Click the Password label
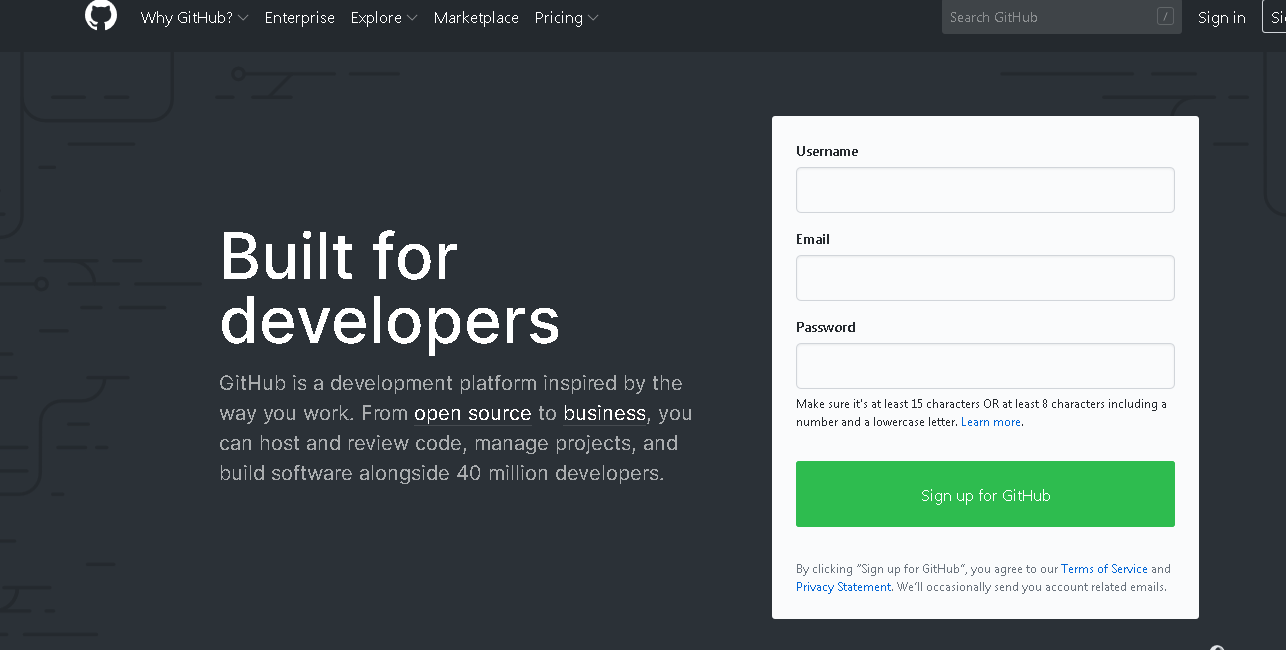The height and width of the screenshot is (650, 1286). coord(826,327)
